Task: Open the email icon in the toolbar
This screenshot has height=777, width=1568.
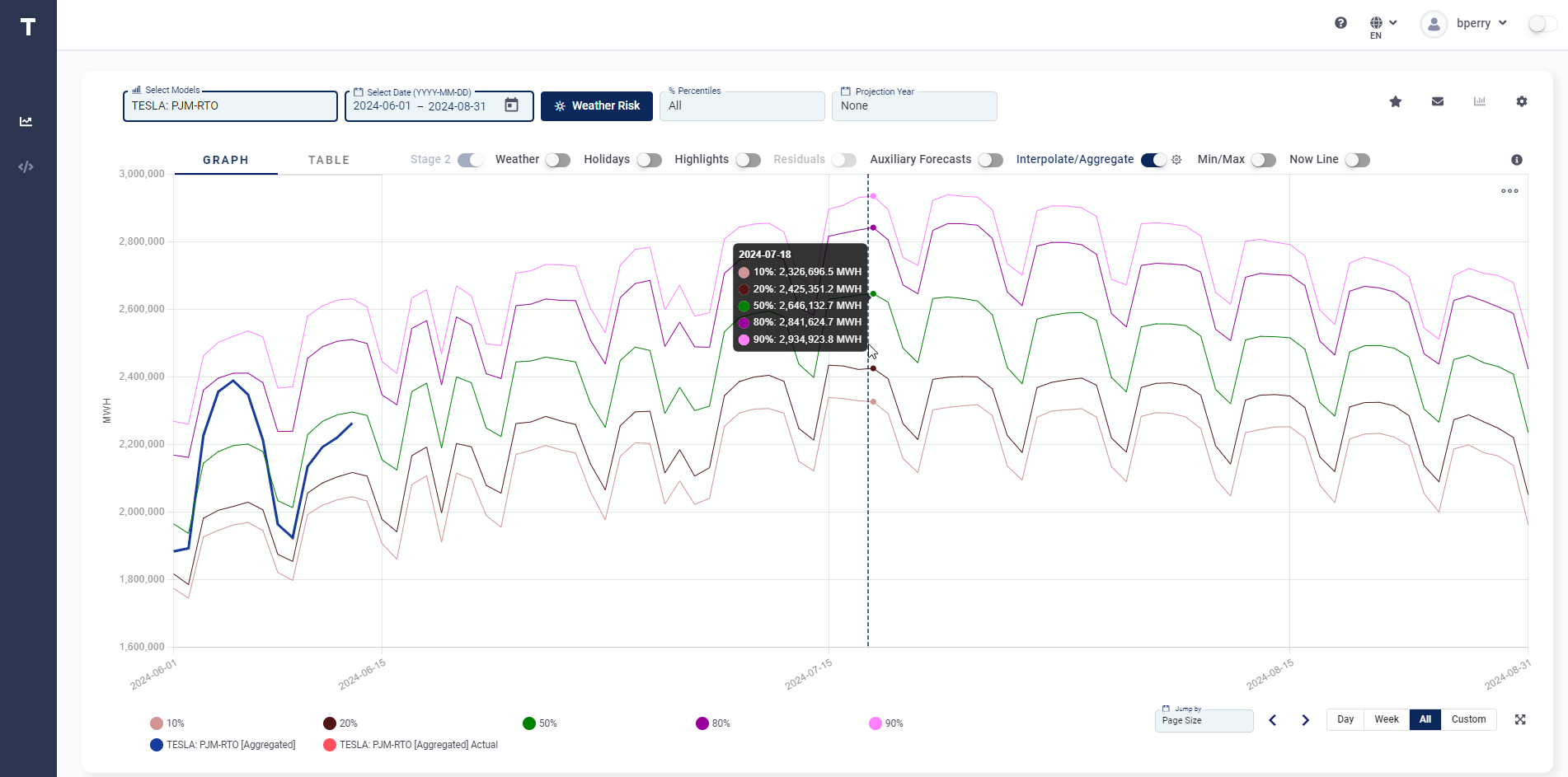Action: (1438, 101)
